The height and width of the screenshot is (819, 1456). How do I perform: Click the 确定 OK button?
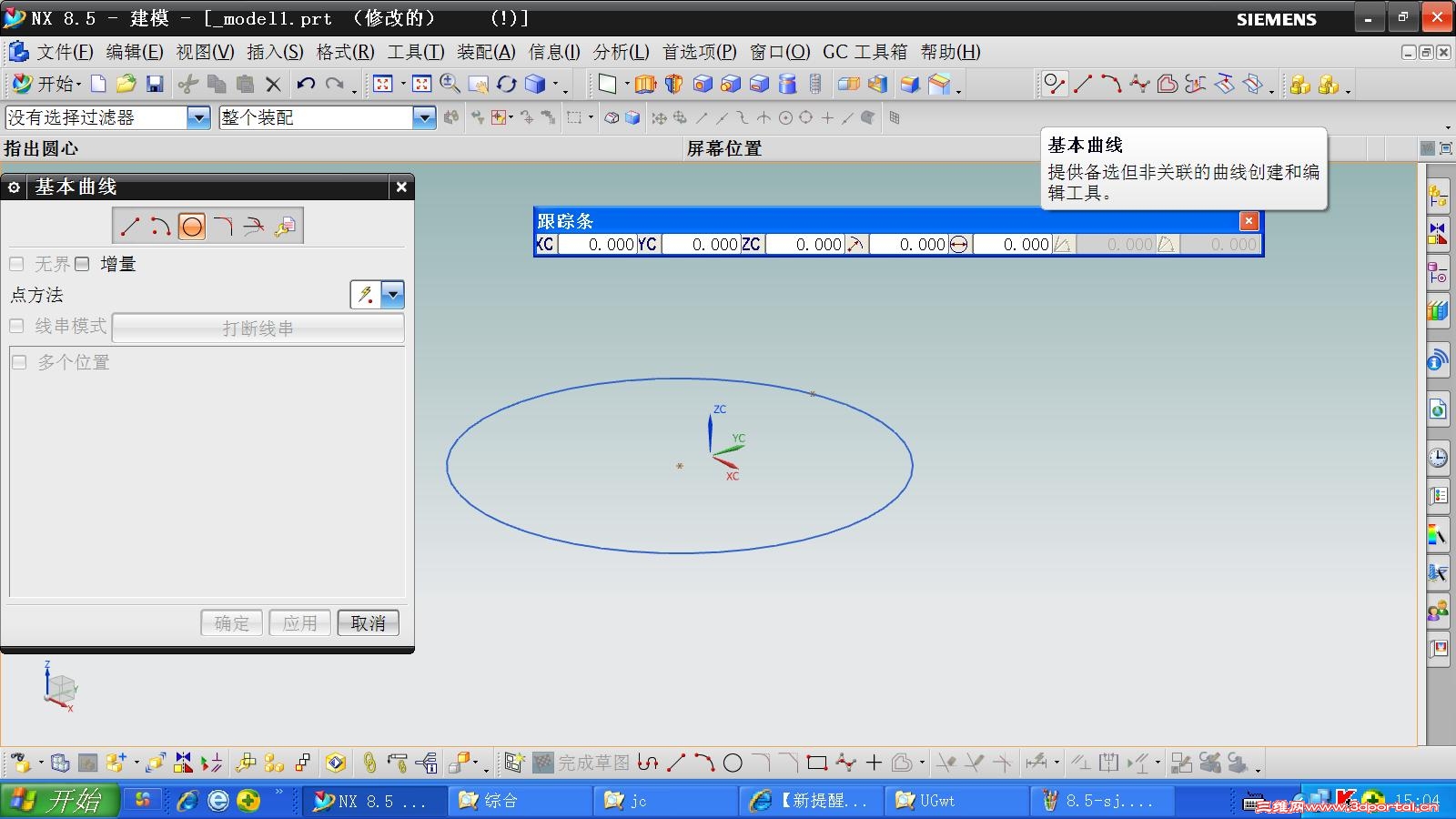[x=231, y=622]
